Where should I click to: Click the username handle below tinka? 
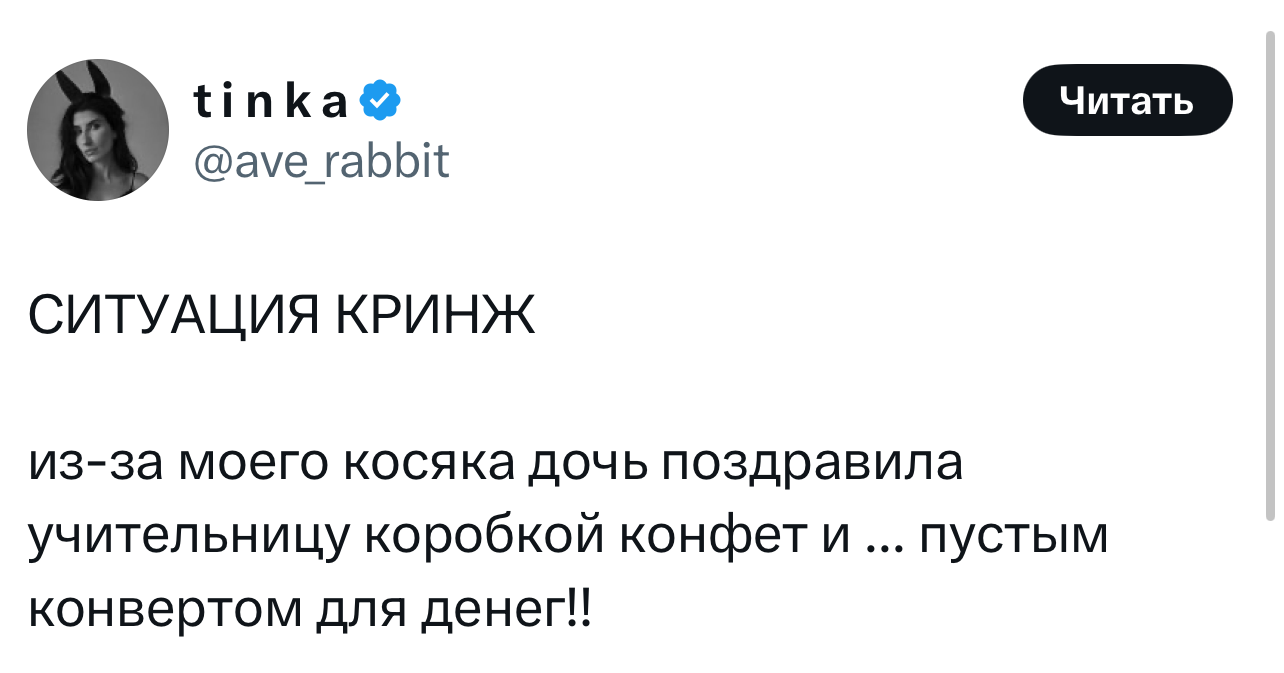322,160
